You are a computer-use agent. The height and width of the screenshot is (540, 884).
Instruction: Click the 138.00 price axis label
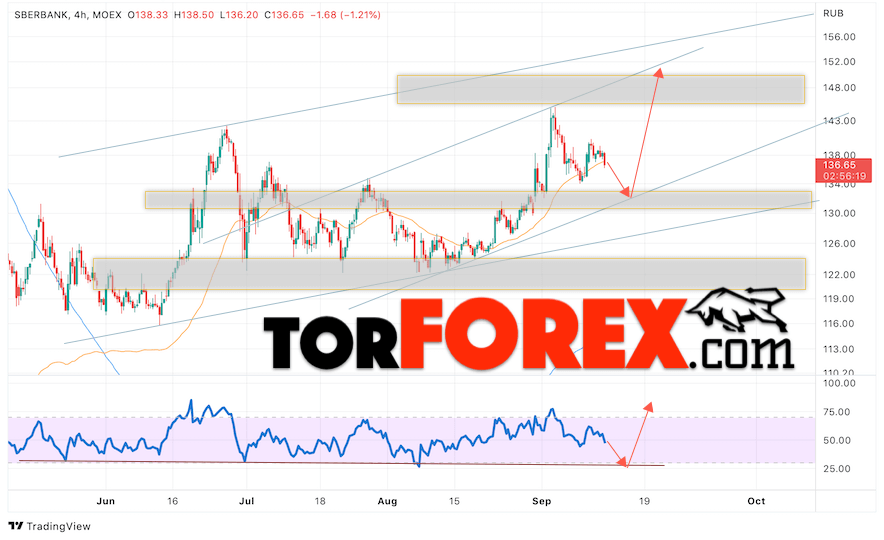(839, 154)
